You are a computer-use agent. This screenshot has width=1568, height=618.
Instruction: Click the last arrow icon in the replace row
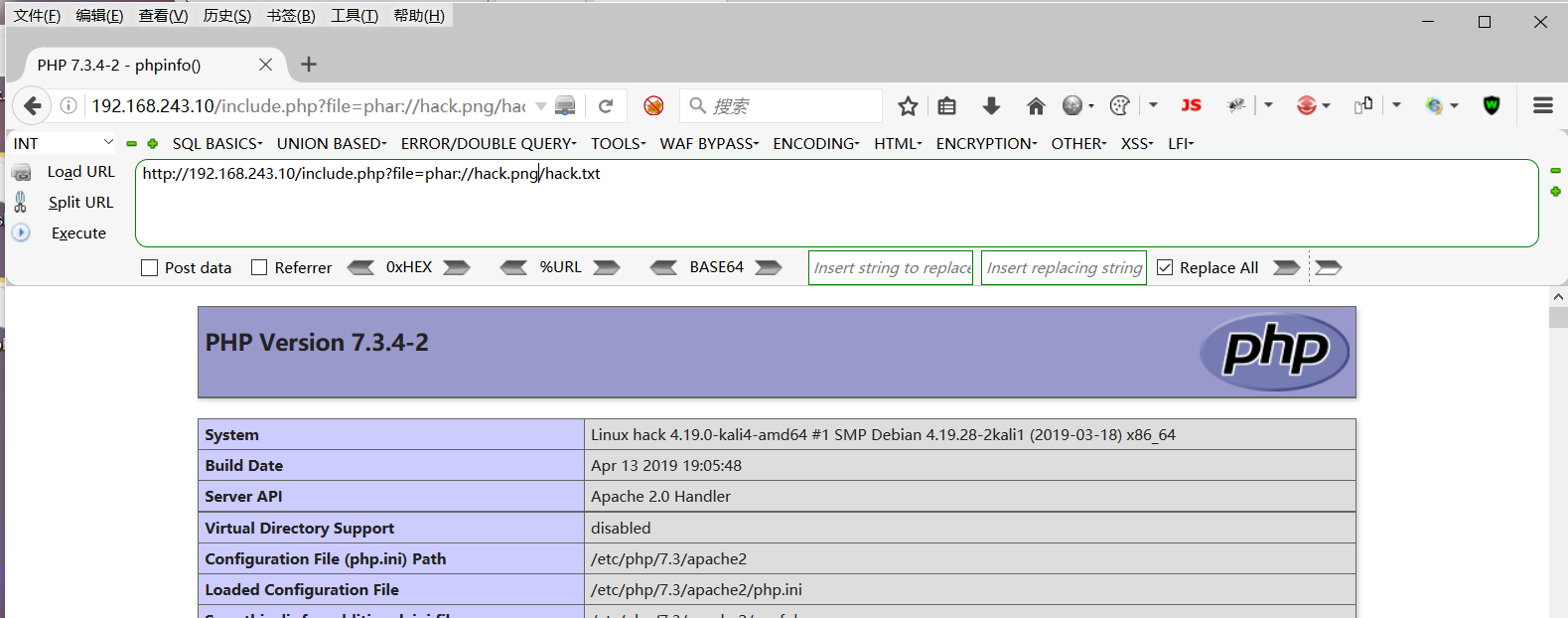point(1327,267)
